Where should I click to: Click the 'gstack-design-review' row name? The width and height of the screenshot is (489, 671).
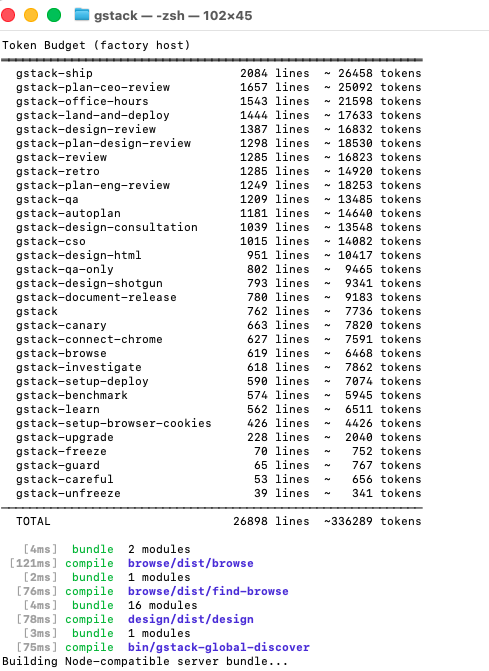pyautogui.click(x=86, y=129)
